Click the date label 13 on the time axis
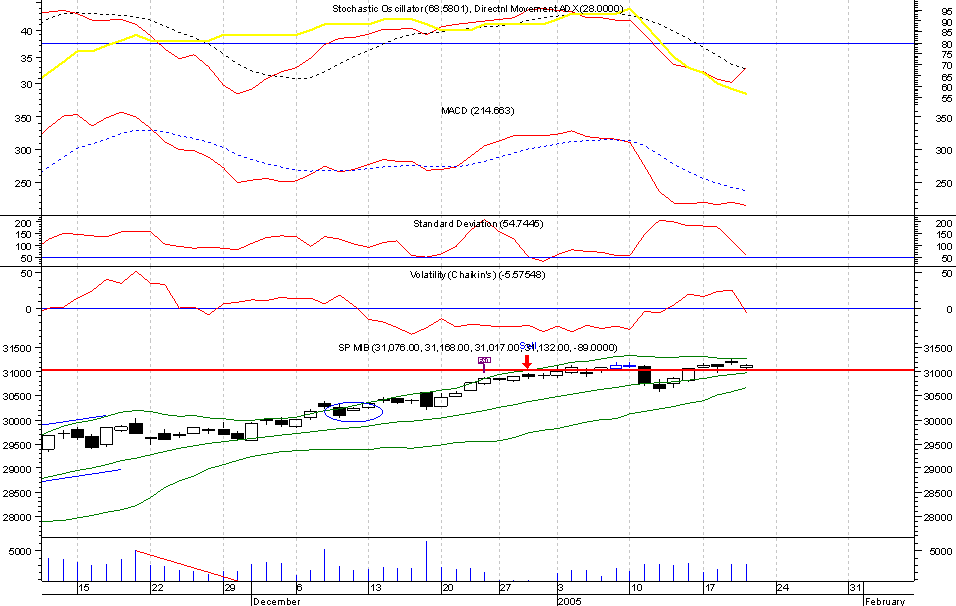This screenshot has height=606, width=956. [376, 588]
